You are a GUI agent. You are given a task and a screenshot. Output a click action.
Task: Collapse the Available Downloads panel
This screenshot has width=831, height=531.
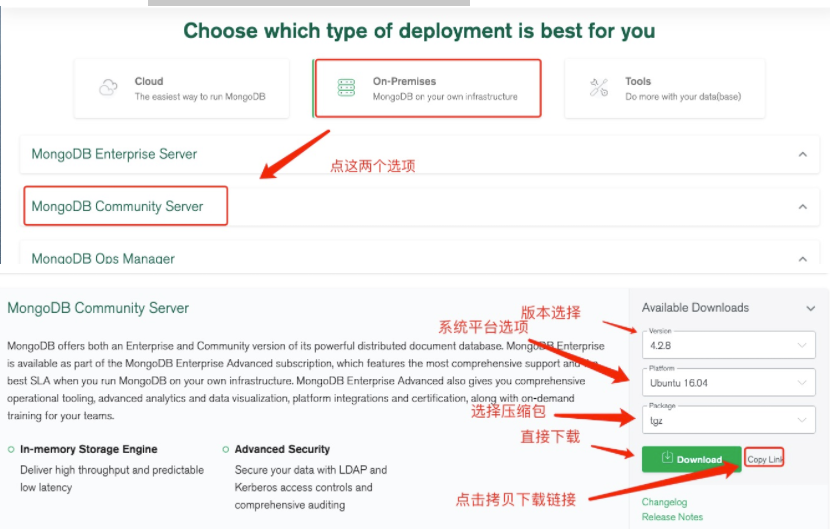pyautogui.click(x=810, y=308)
